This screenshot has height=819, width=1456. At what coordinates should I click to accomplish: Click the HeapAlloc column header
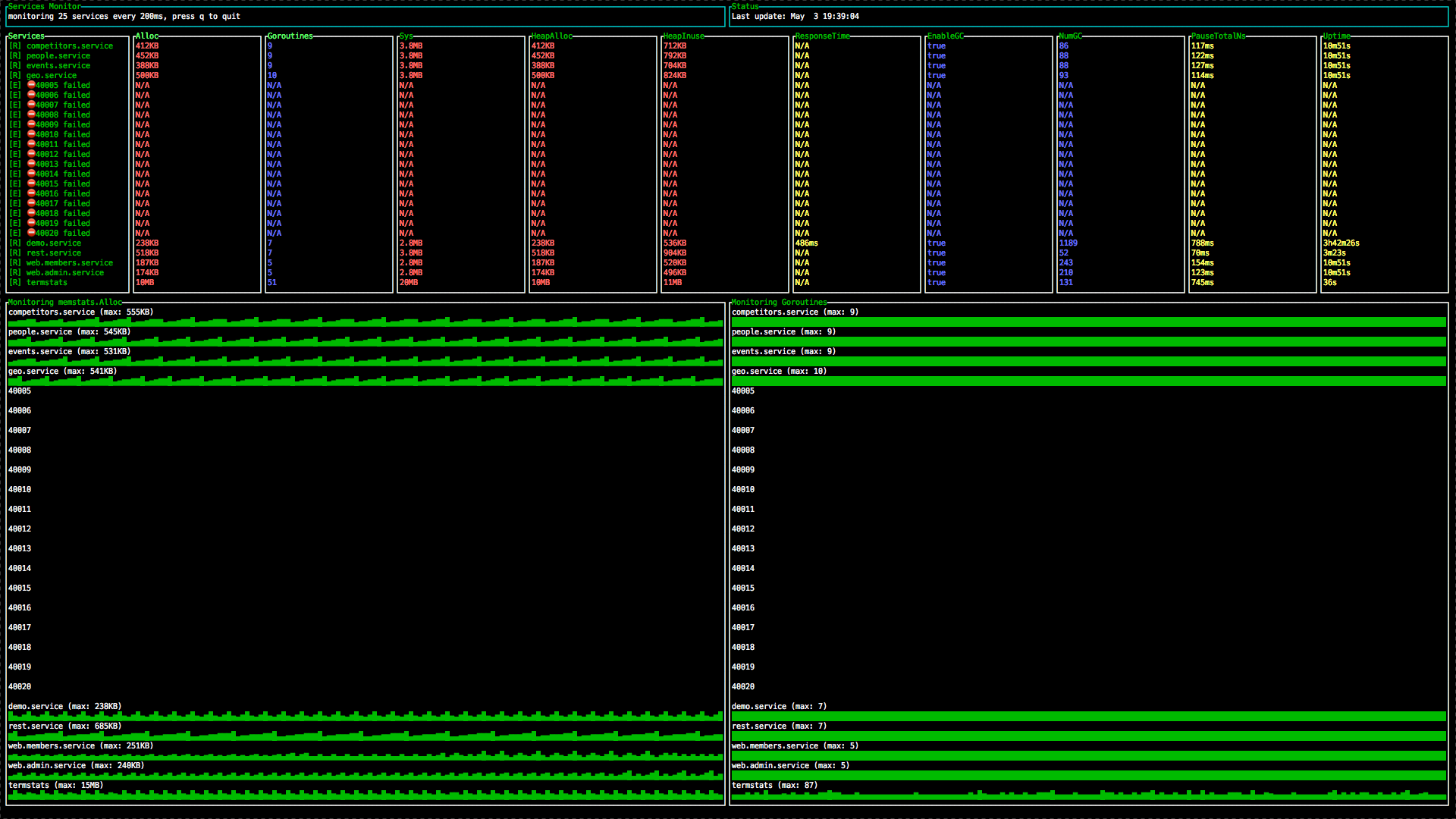coord(551,36)
